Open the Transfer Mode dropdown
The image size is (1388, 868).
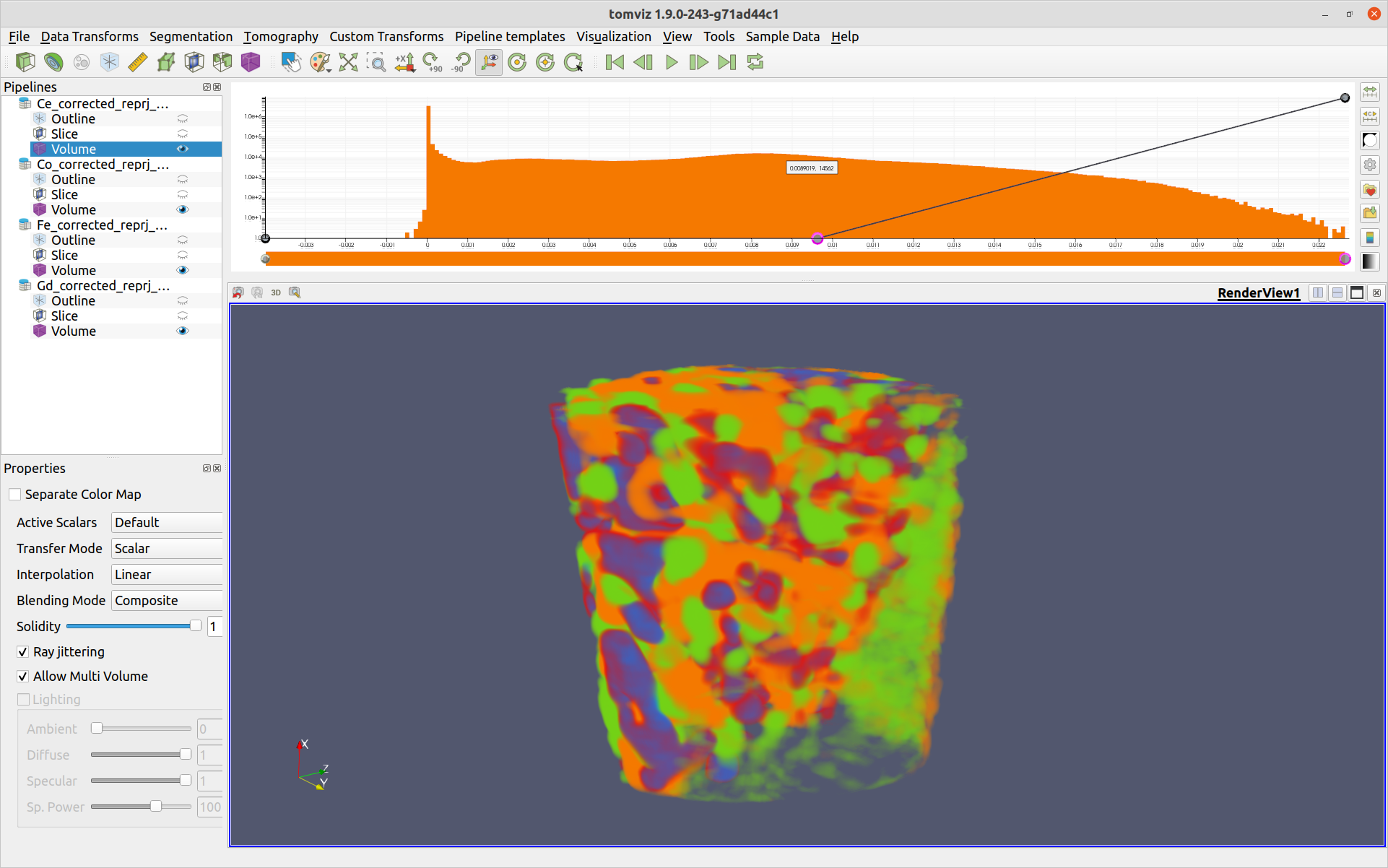(x=167, y=549)
